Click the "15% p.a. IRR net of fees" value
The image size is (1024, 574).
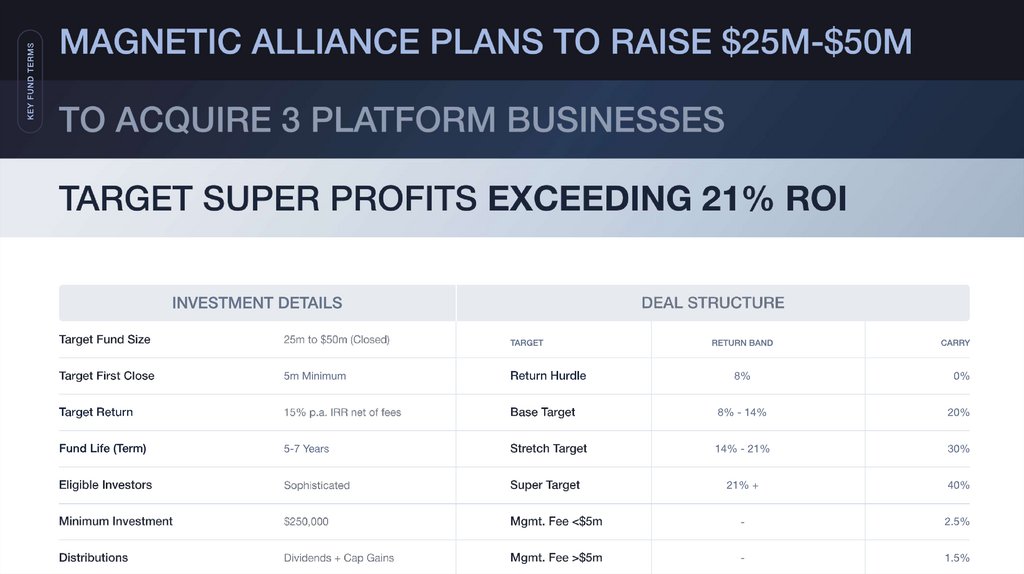[342, 413]
